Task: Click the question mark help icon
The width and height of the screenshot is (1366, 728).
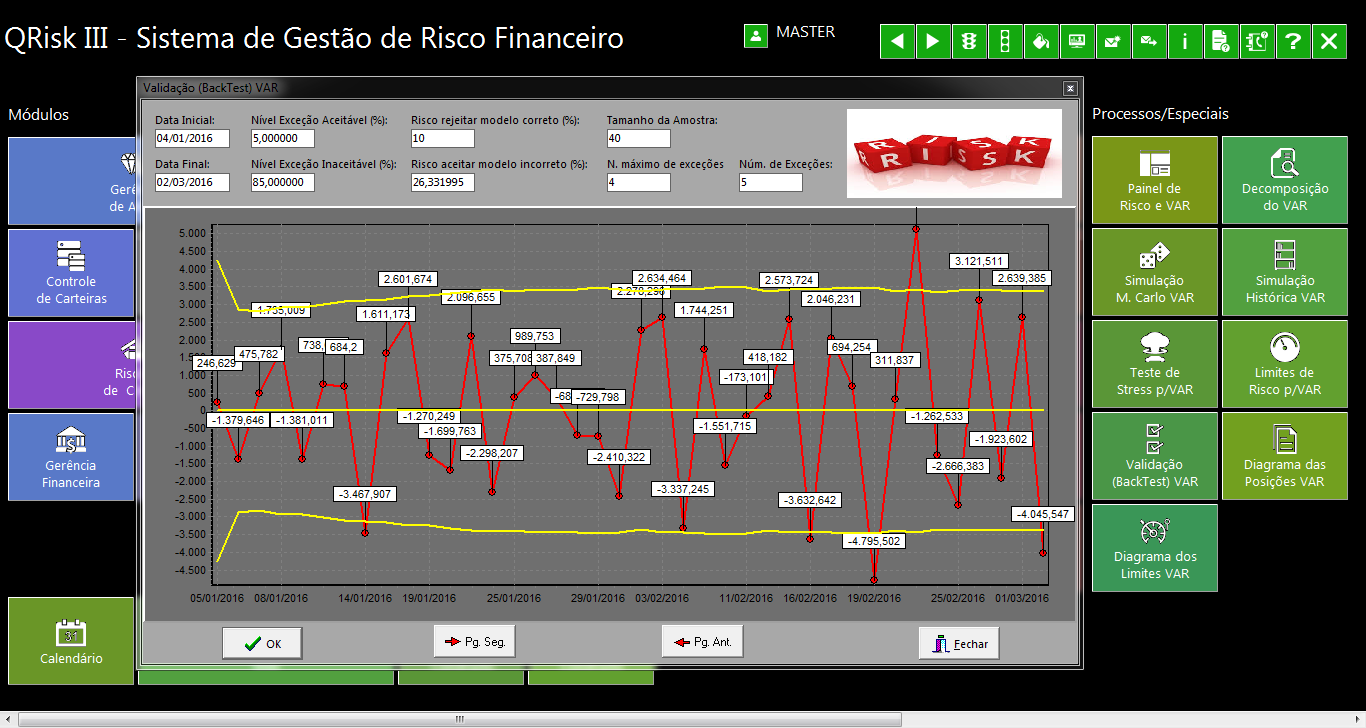Action: click(x=1293, y=41)
